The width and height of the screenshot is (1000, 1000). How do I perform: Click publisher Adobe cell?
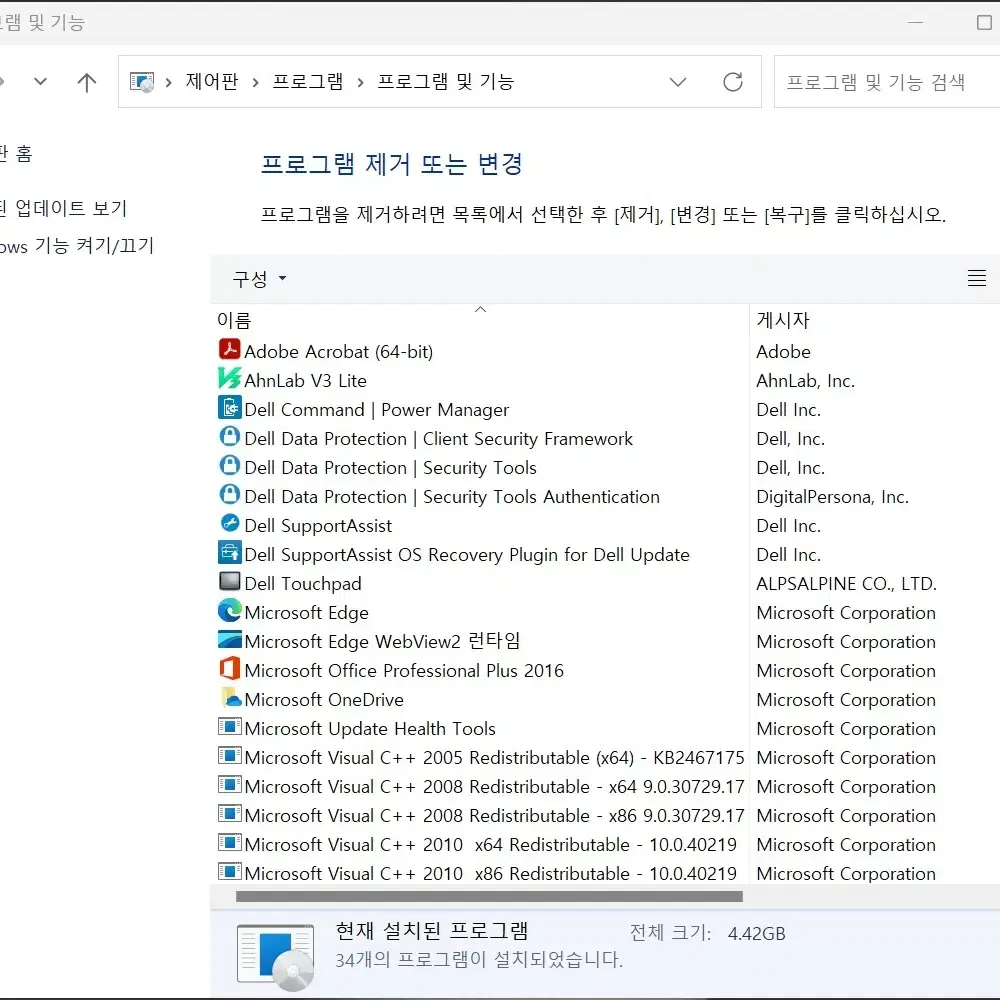coord(783,351)
